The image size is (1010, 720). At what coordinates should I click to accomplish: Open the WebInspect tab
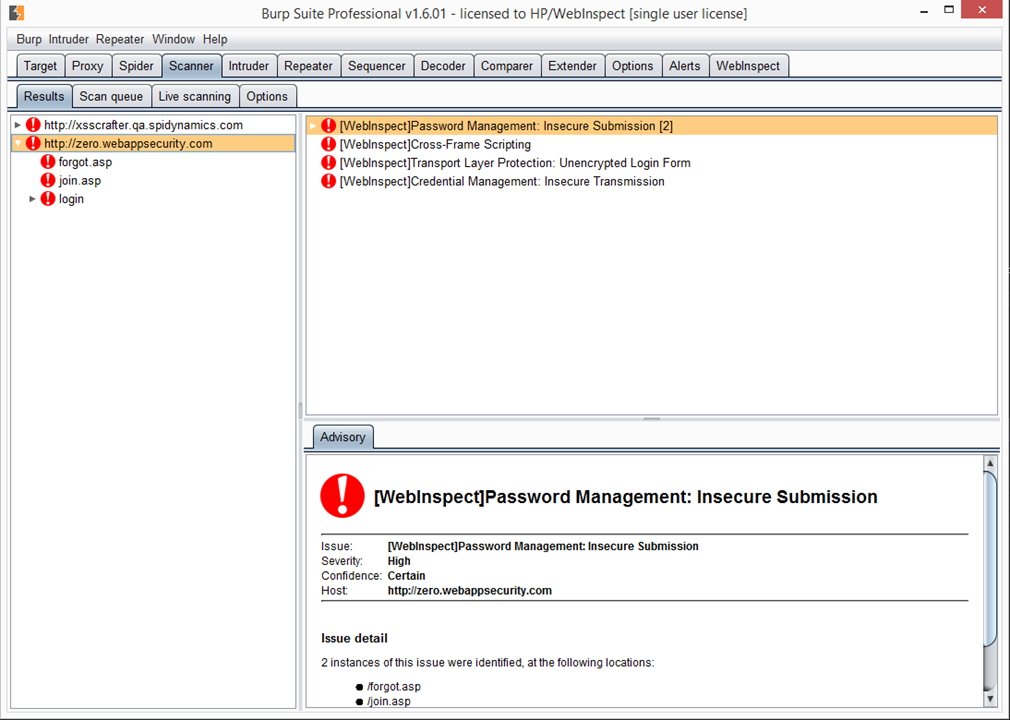coord(748,66)
